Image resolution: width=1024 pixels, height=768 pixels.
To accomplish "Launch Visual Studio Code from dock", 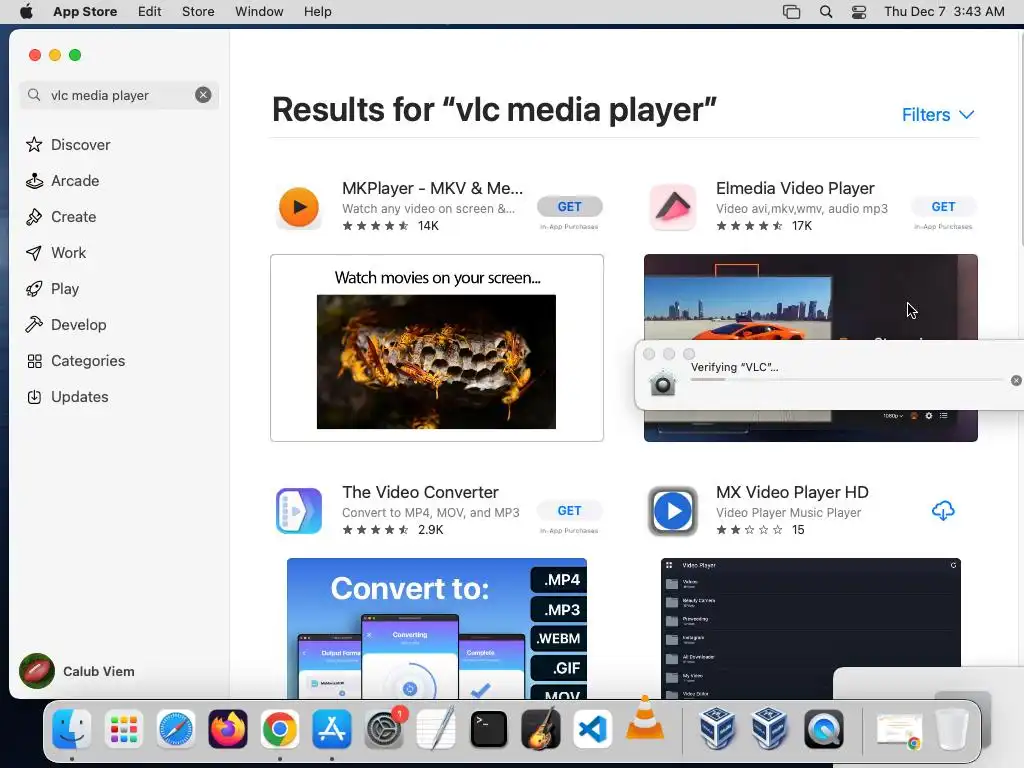I will tap(592, 729).
